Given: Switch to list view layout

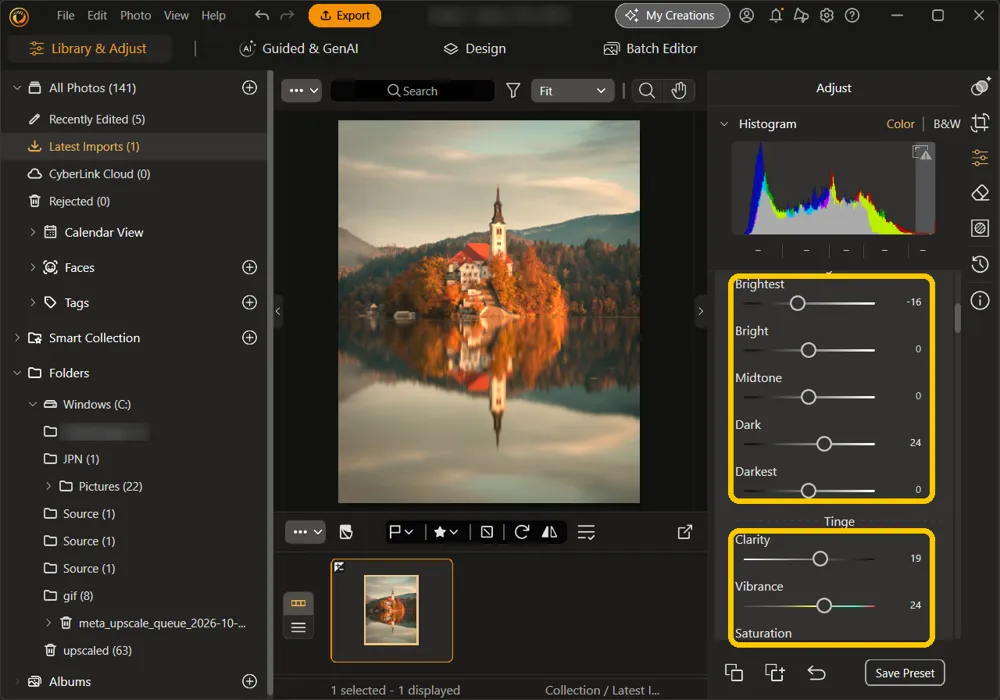Looking at the screenshot, I should pos(298,627).
